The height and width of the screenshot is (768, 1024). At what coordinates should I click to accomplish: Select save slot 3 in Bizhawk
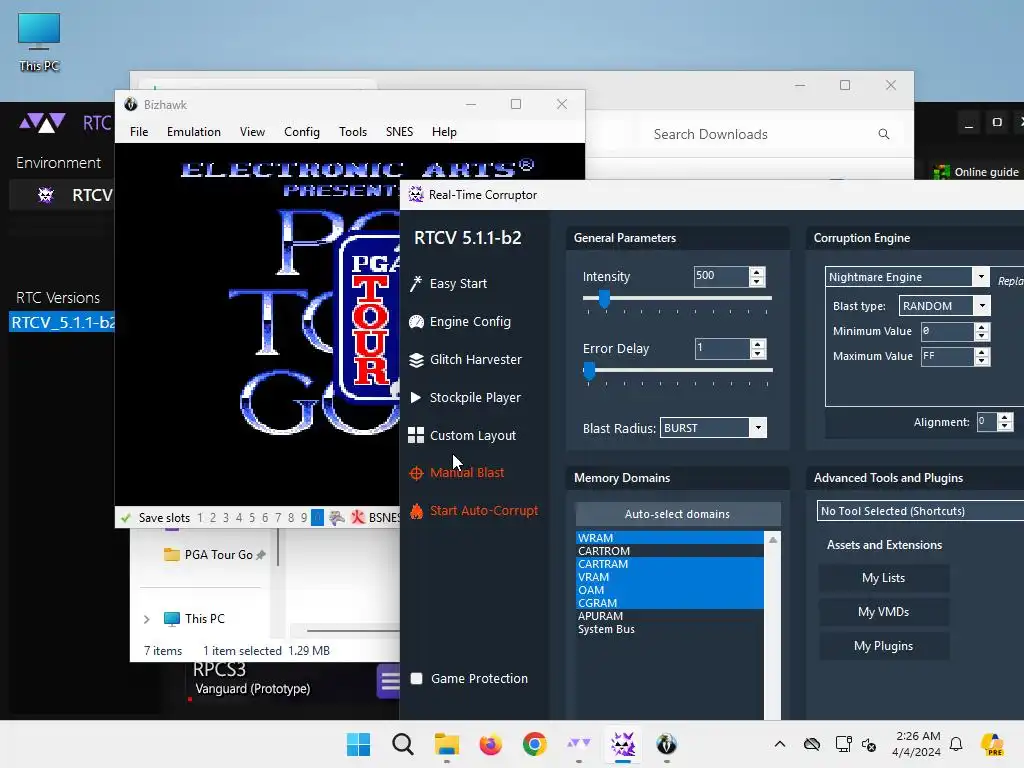click(x=226, y=518)
